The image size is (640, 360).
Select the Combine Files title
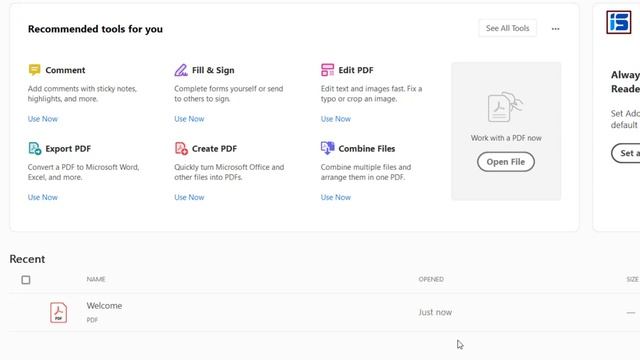(367, 149)
